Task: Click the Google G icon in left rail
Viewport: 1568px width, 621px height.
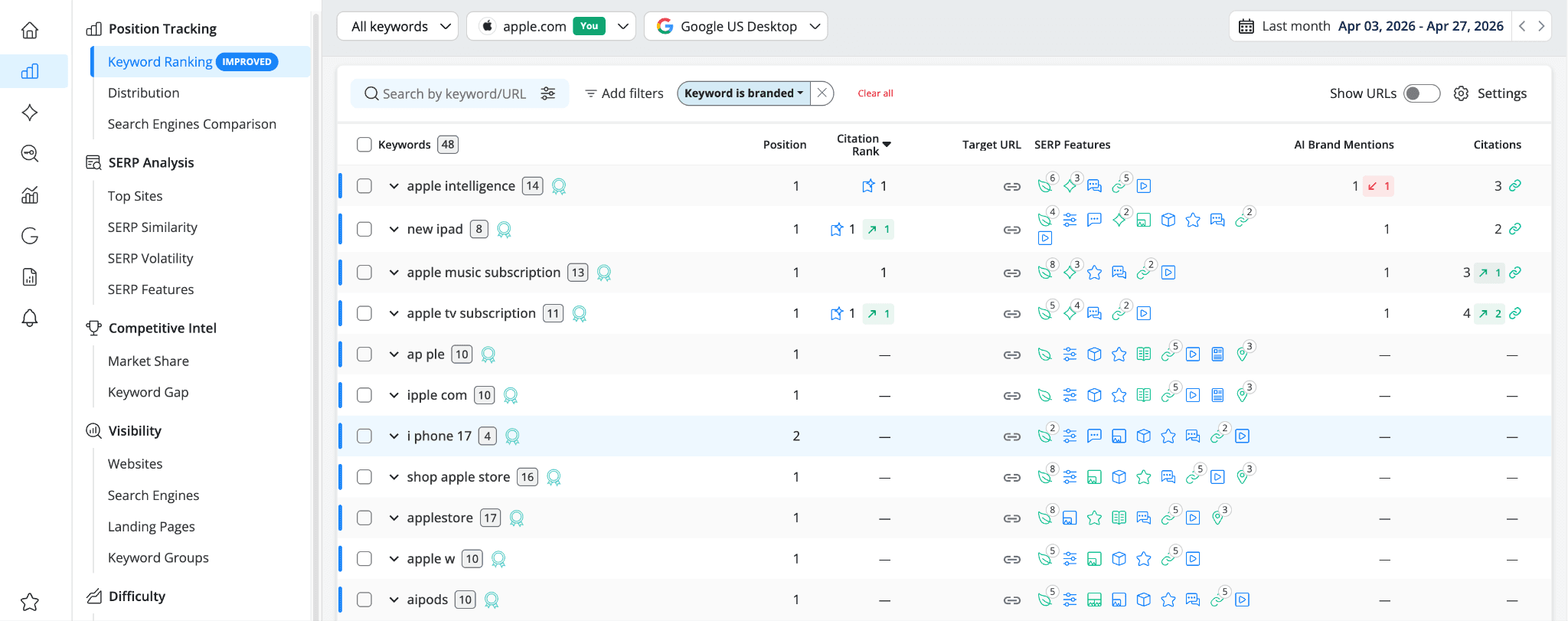Action: 30,236
